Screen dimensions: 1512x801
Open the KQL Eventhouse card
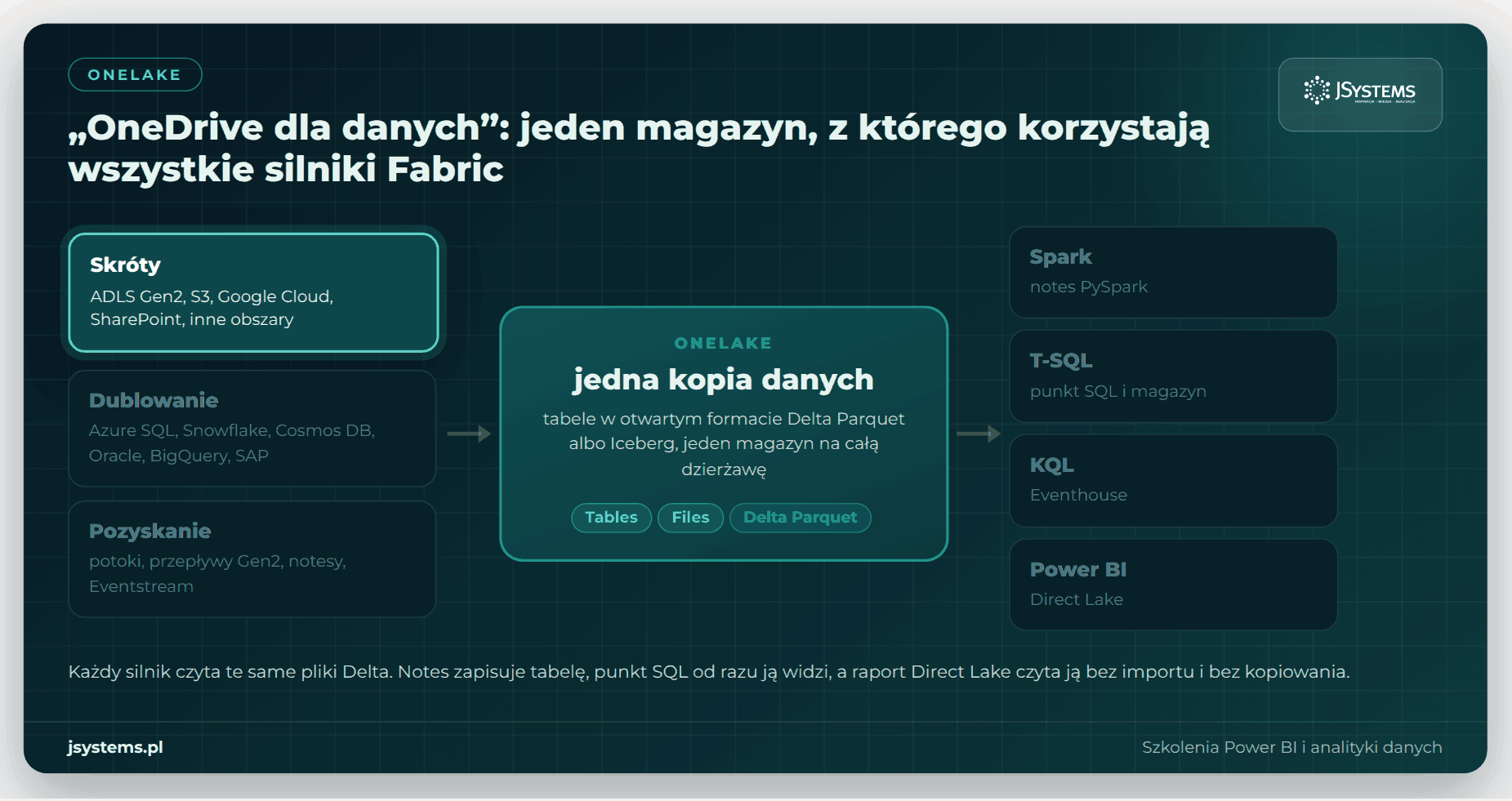point(1173,481)
